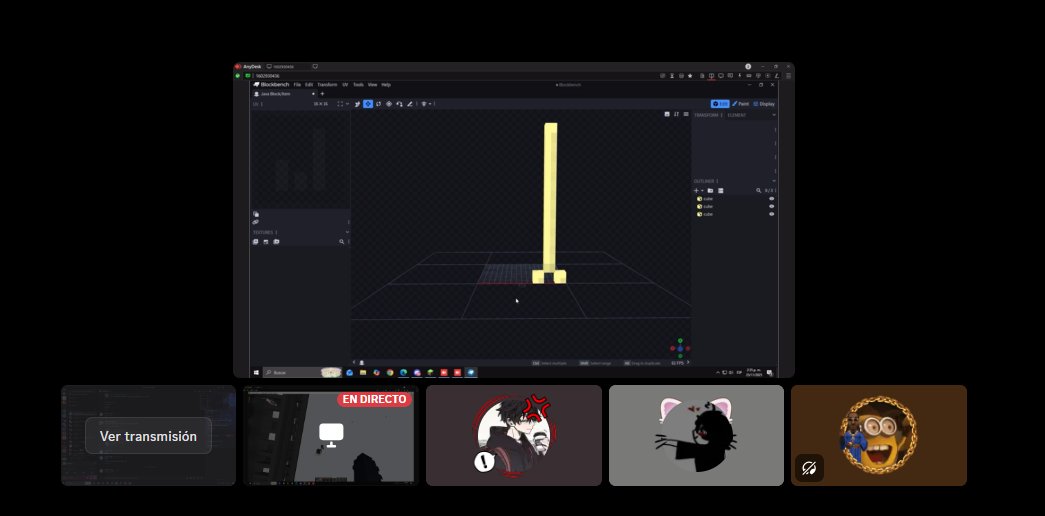Open the File menu in Blockbench
Screen dimensions: 1045x516
(x=297, y=85)
